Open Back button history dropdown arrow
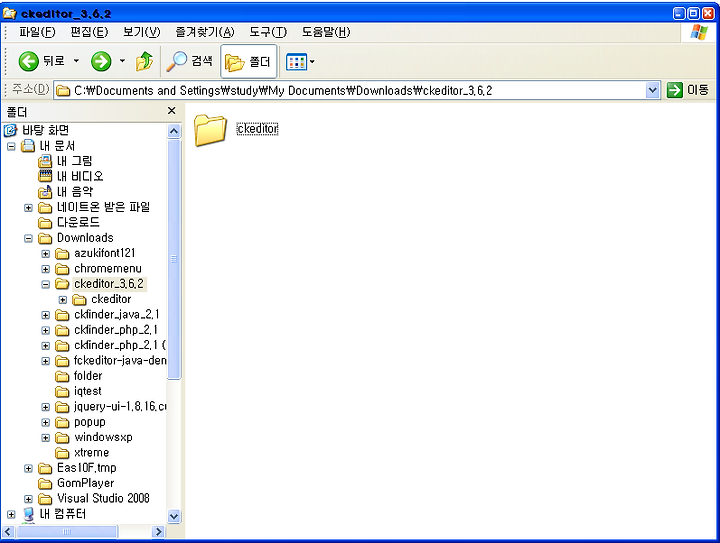720x543 pixels. 76,61
